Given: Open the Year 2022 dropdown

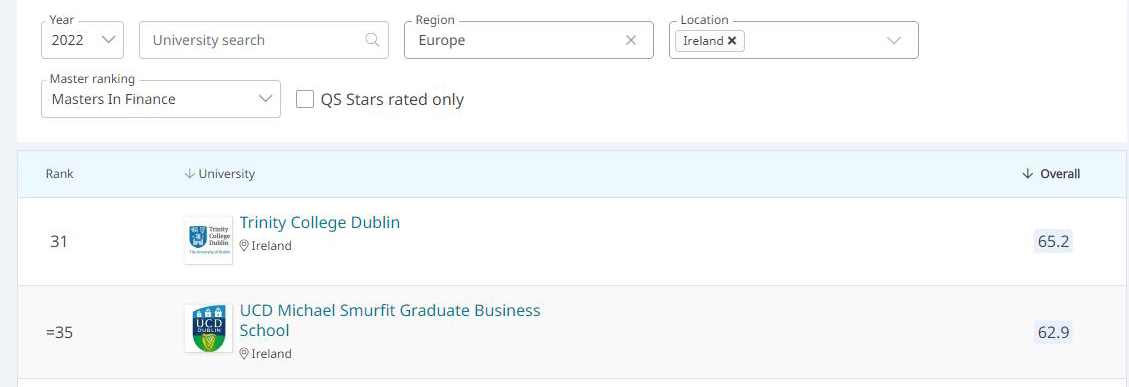Looking at the screenshot, I should click(83, 40).
